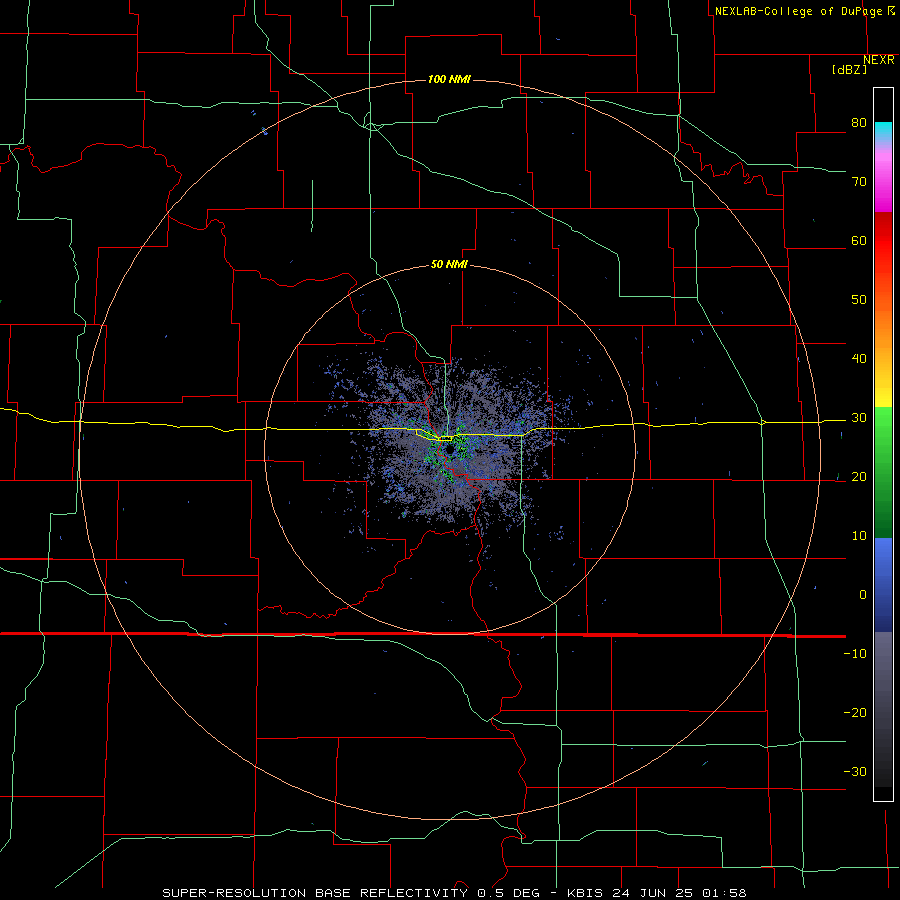Click the [dBZ] units label
Screen dimensions: 900x900
(x=849, y=70)
